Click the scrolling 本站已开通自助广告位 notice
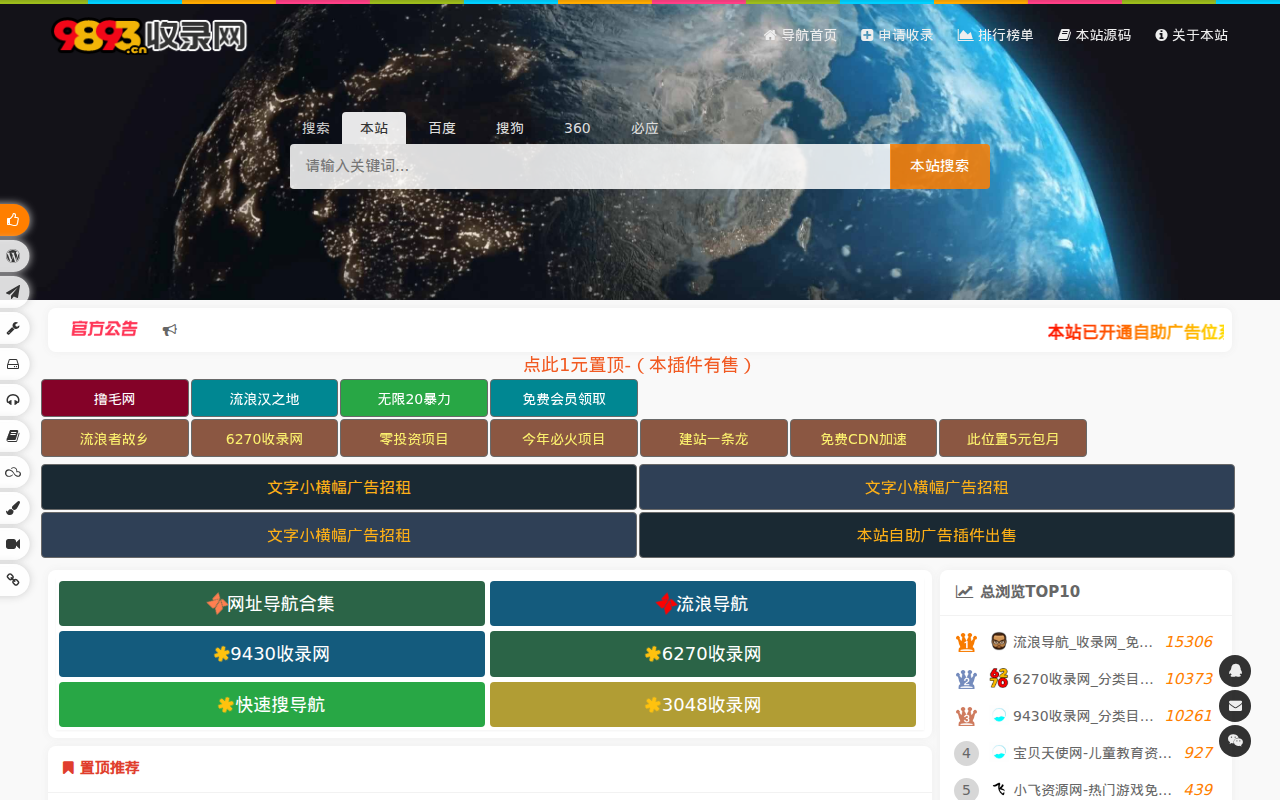This screenshot has width=1280, height=800. [x=1137, y=332]
